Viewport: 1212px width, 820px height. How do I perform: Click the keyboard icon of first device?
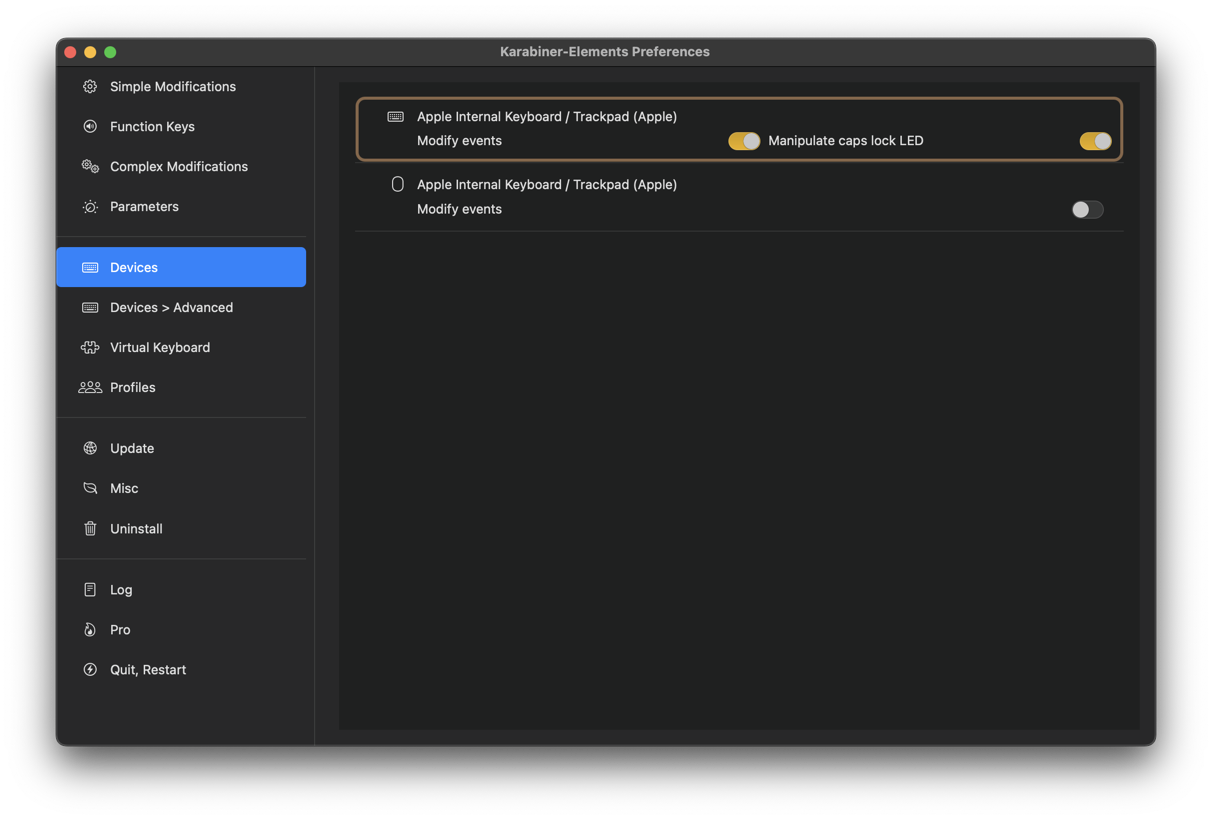pos(396,117)
